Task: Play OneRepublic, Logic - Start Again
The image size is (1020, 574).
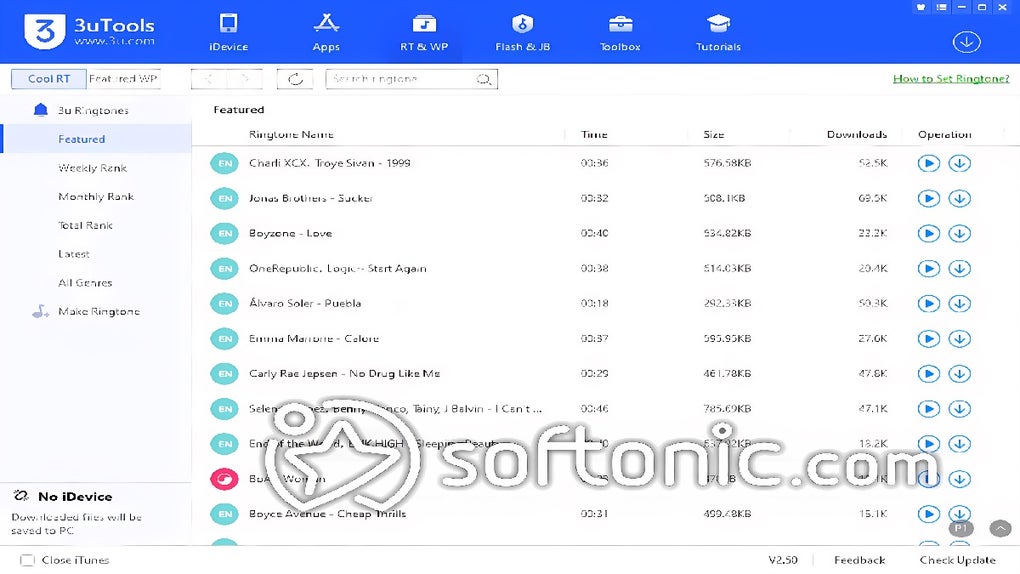Action: [x=928, y=269]
